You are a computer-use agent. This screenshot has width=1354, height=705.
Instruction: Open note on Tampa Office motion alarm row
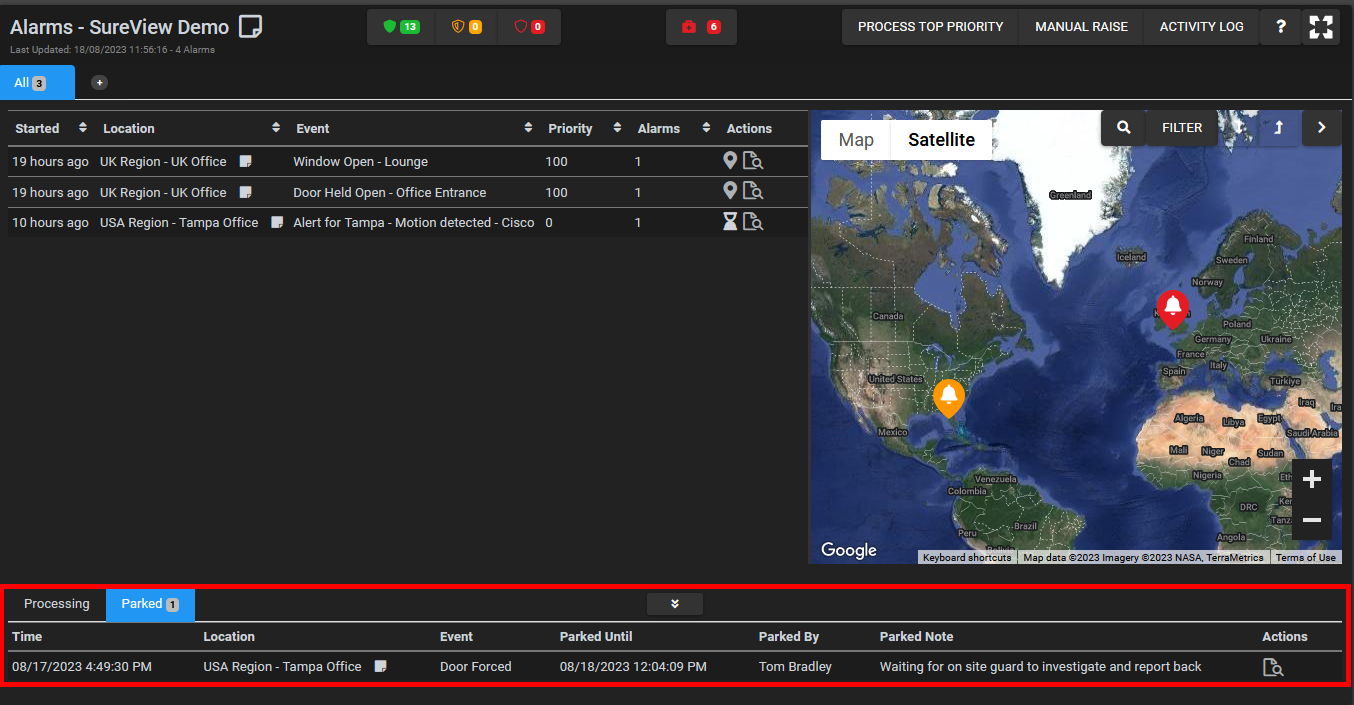(277, 223)
